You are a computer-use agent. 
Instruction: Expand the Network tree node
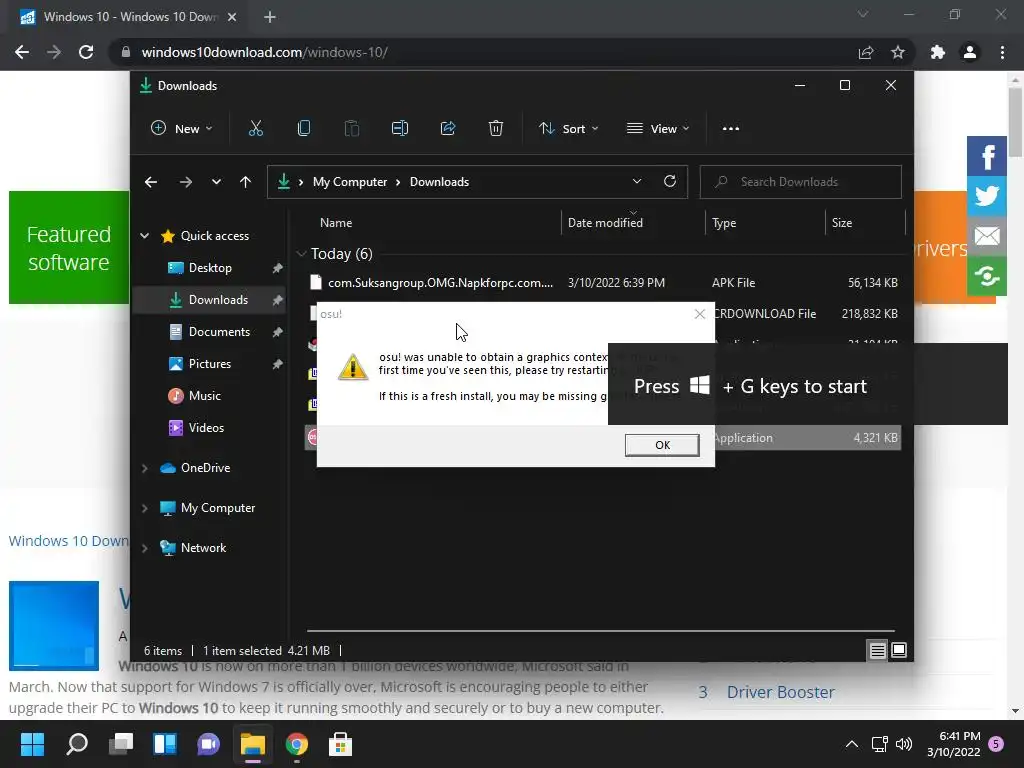click(x=145, y=548)
